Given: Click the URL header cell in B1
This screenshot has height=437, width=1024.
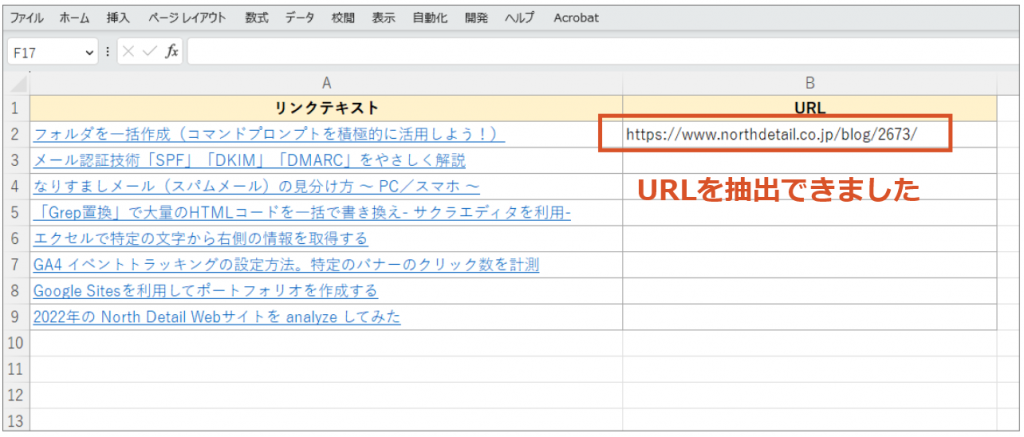Looking at the screenshot, I should [x=810, y=108].
